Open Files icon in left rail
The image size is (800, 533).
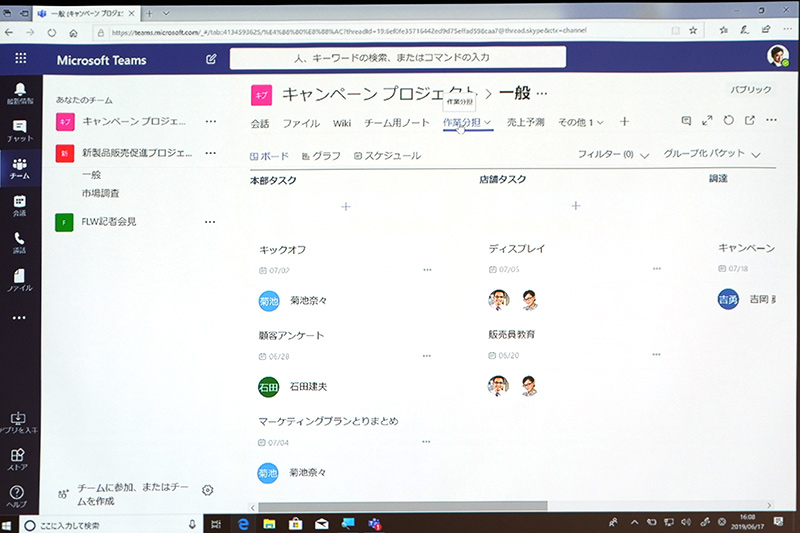pos(20,281)
